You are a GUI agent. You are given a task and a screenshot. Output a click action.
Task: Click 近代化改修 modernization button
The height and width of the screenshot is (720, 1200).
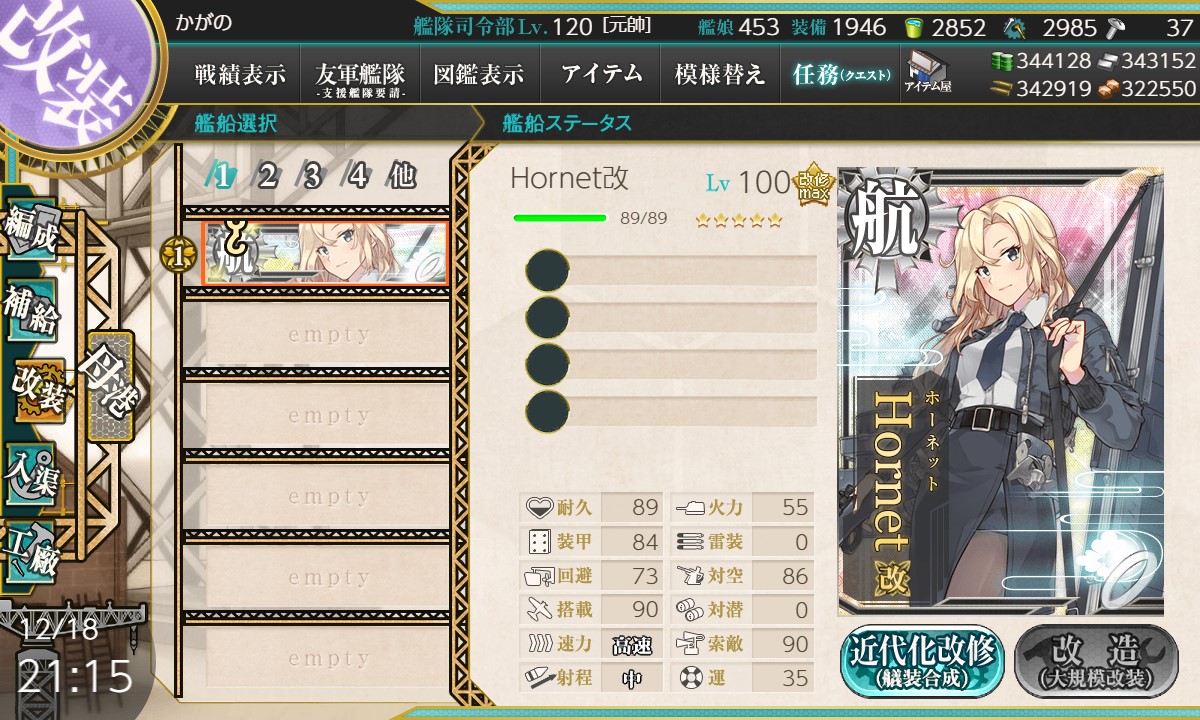[922, 661]
